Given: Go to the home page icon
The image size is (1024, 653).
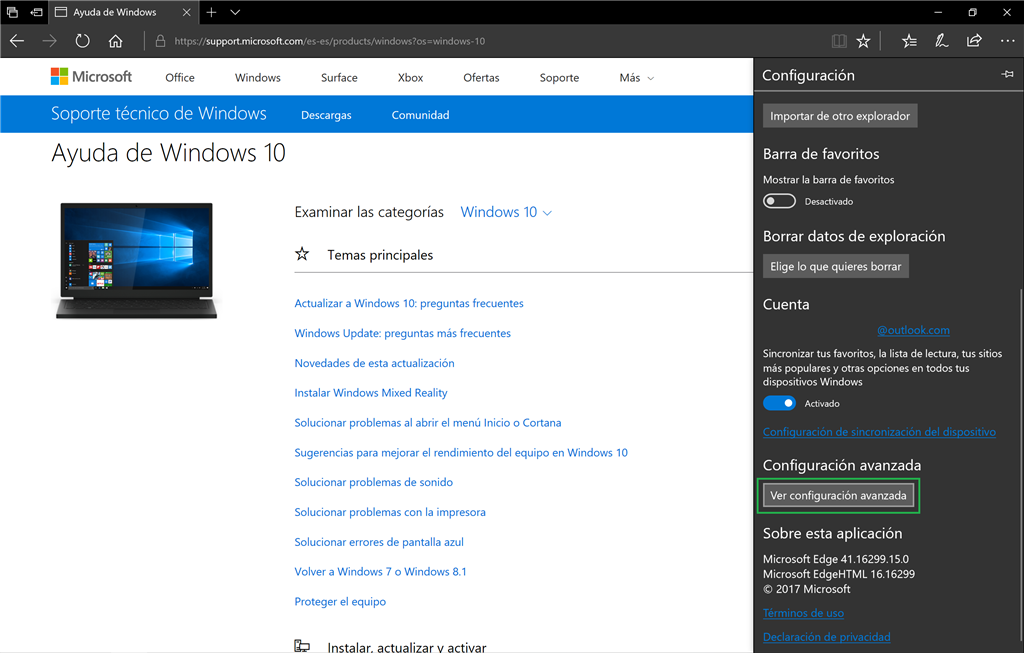Looking at the screenshot, I should [x=116, y=41].
